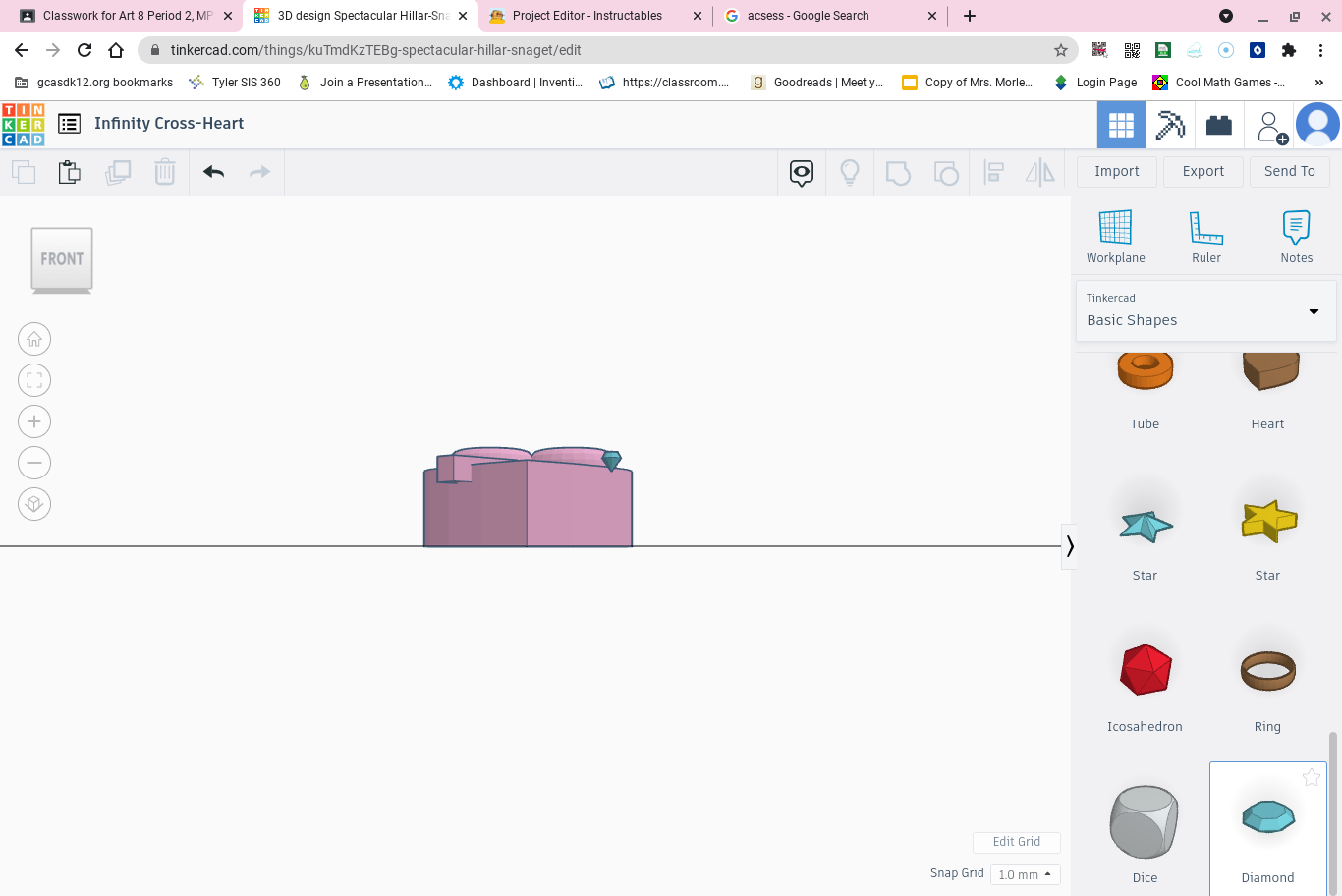
Task: Undo the last action
Action: [x=214, y=172]
